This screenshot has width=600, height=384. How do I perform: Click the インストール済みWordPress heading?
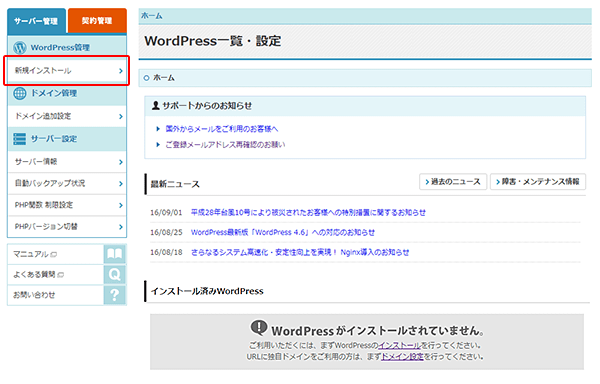pos(207,291)
